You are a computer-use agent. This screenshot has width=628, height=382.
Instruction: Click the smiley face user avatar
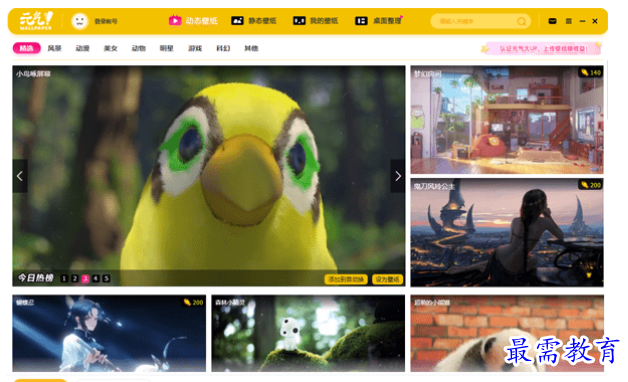tap(80, 21)
